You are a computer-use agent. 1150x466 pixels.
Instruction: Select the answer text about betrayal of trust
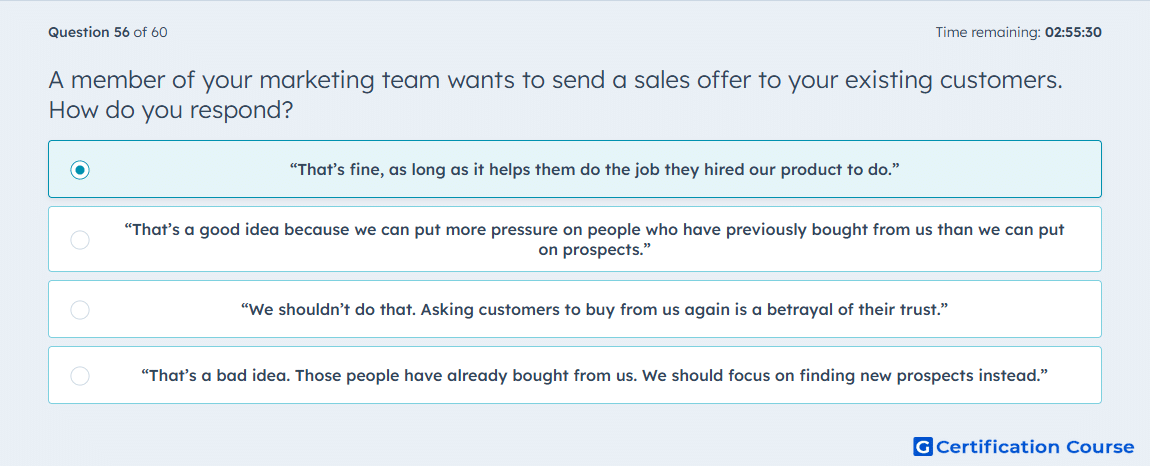coord(595,310)
